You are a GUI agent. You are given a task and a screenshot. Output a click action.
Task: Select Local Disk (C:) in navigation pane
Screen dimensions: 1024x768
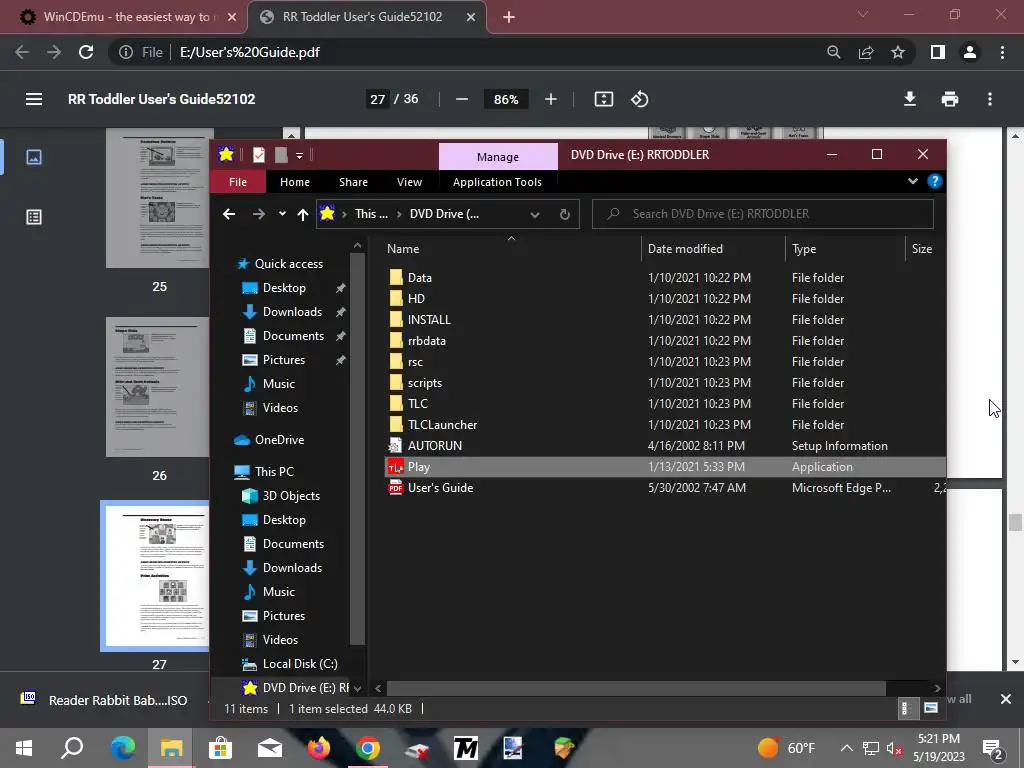(x=300, y=664)
